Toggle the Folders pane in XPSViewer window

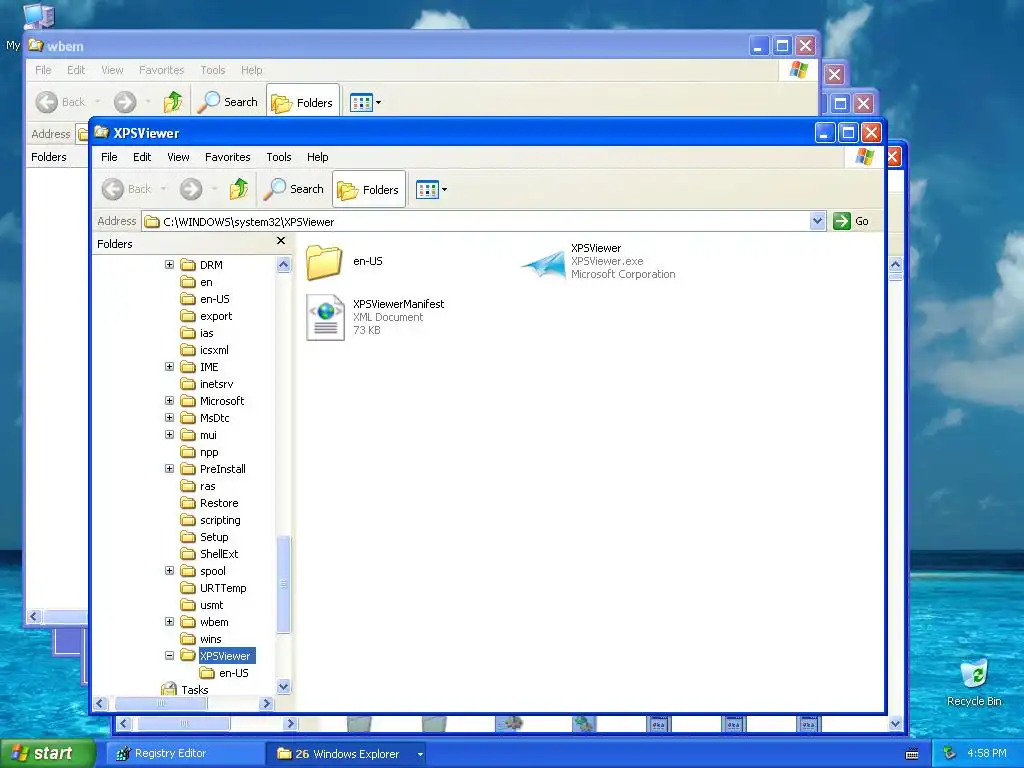click(368, 189)
